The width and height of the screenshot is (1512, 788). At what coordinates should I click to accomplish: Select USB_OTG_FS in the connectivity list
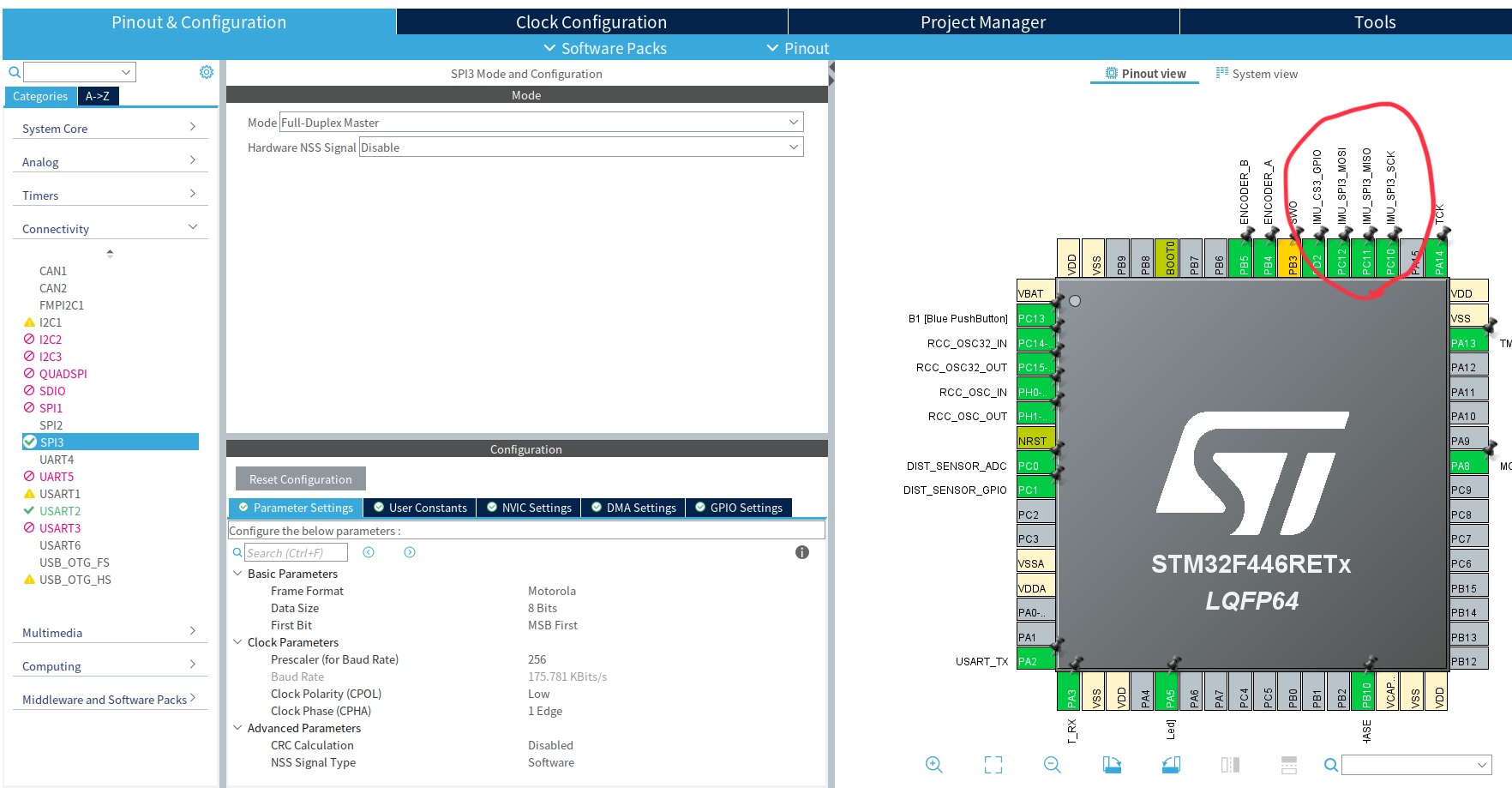coord(75,562)
